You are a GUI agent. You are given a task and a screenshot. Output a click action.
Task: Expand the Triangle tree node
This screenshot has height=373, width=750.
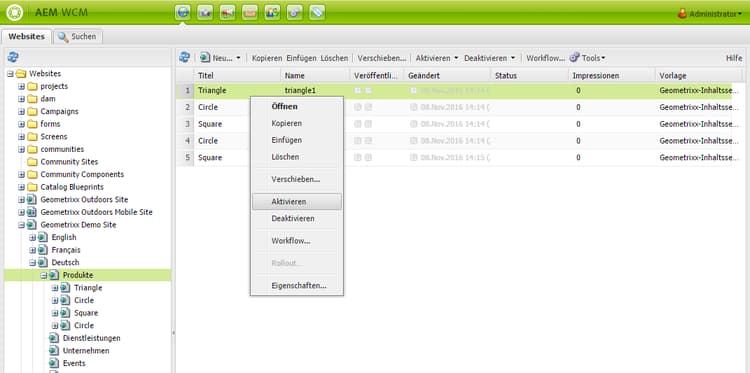point(55,288)
